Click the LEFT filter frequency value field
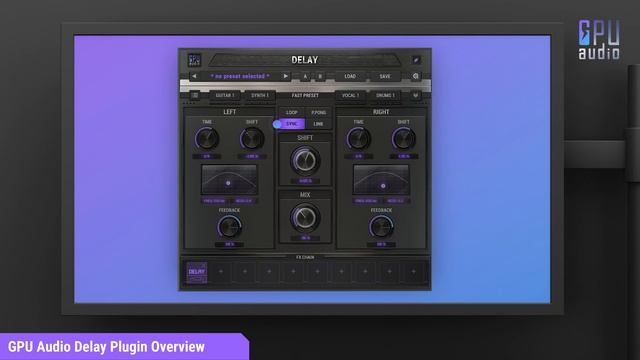640x360 pixels. click(214, 201)
